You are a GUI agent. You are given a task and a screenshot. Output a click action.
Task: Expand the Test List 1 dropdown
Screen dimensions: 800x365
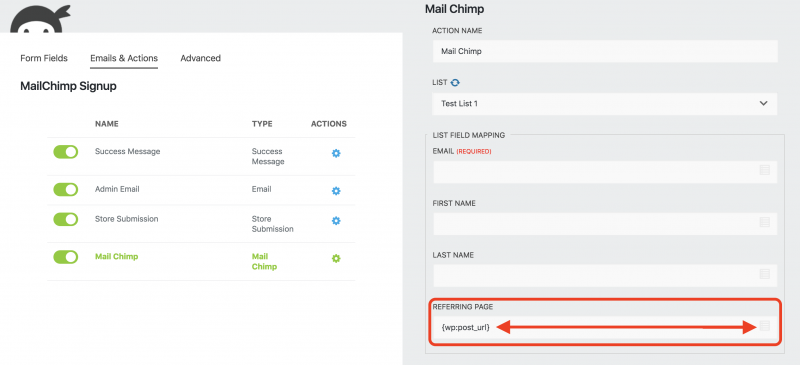tap(605, 104)
